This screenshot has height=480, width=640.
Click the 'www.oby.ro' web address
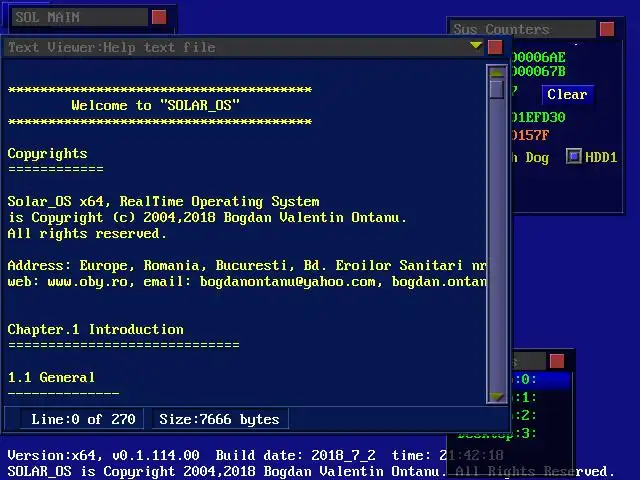point(87,282)
